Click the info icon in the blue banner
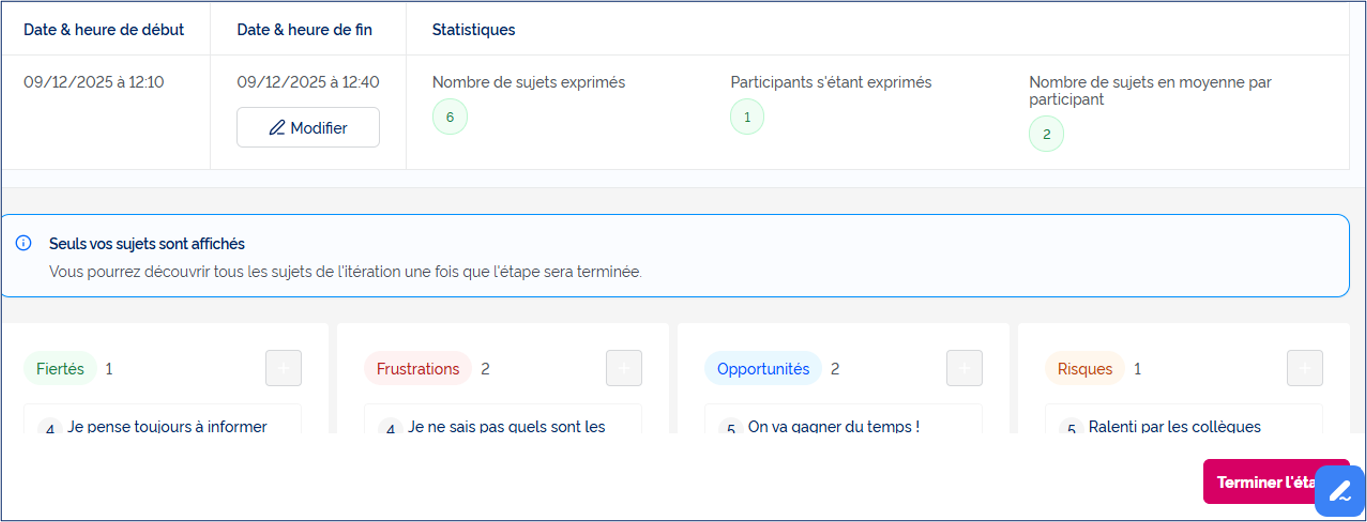The image size is (1367, 522). 24,243
